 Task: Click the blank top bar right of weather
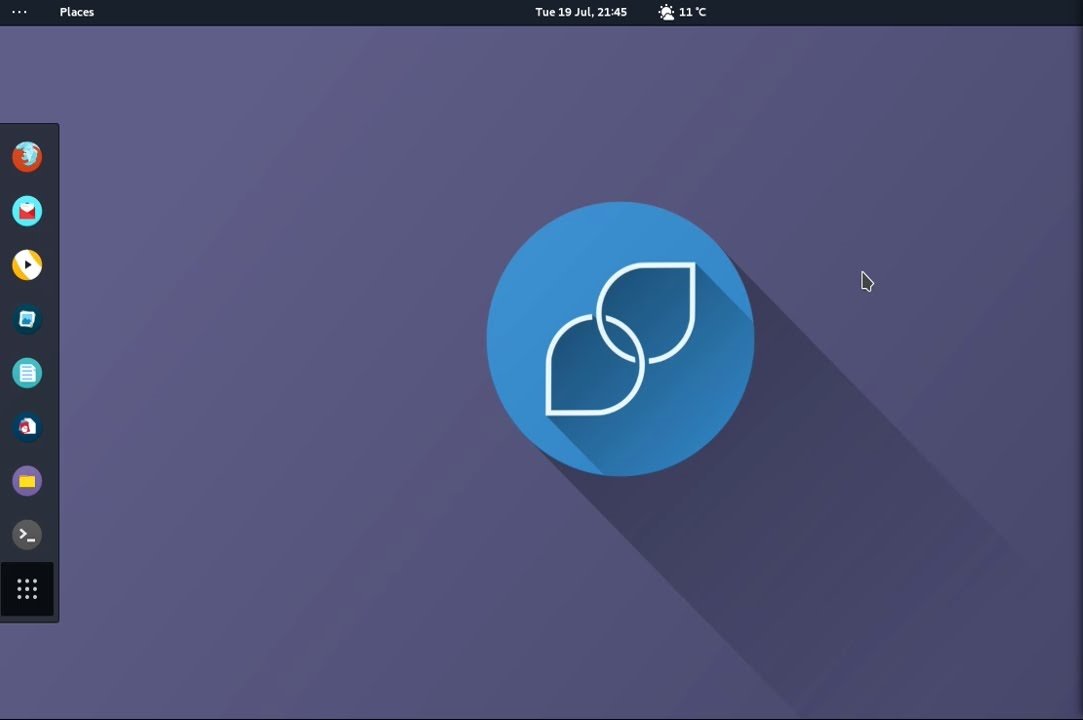tap(900, 12)
